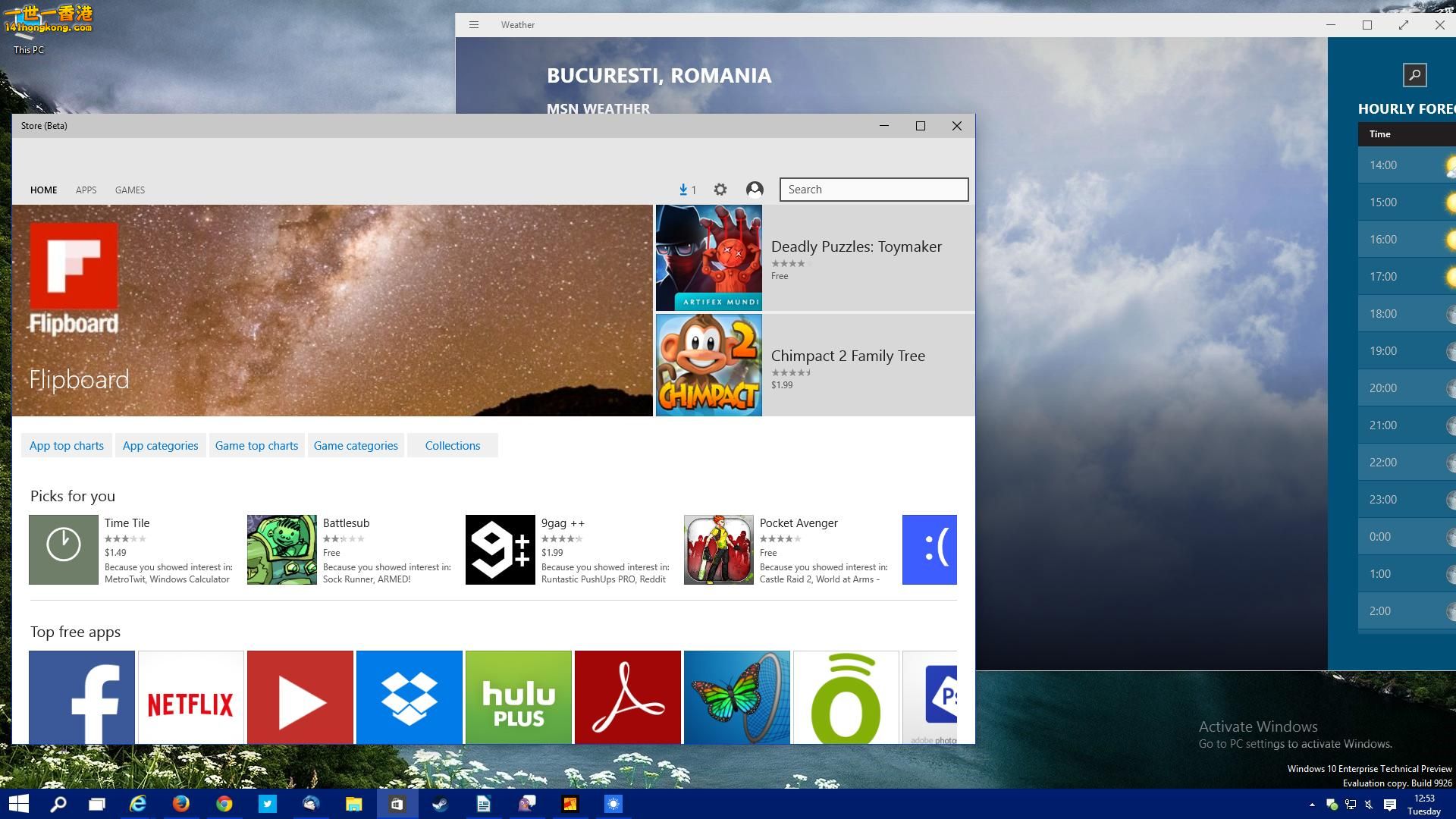Open the Hulu Plus app tile
The width and height of the screenshot is (1456, 819).
pyautogui.click(x=519, y=697)
